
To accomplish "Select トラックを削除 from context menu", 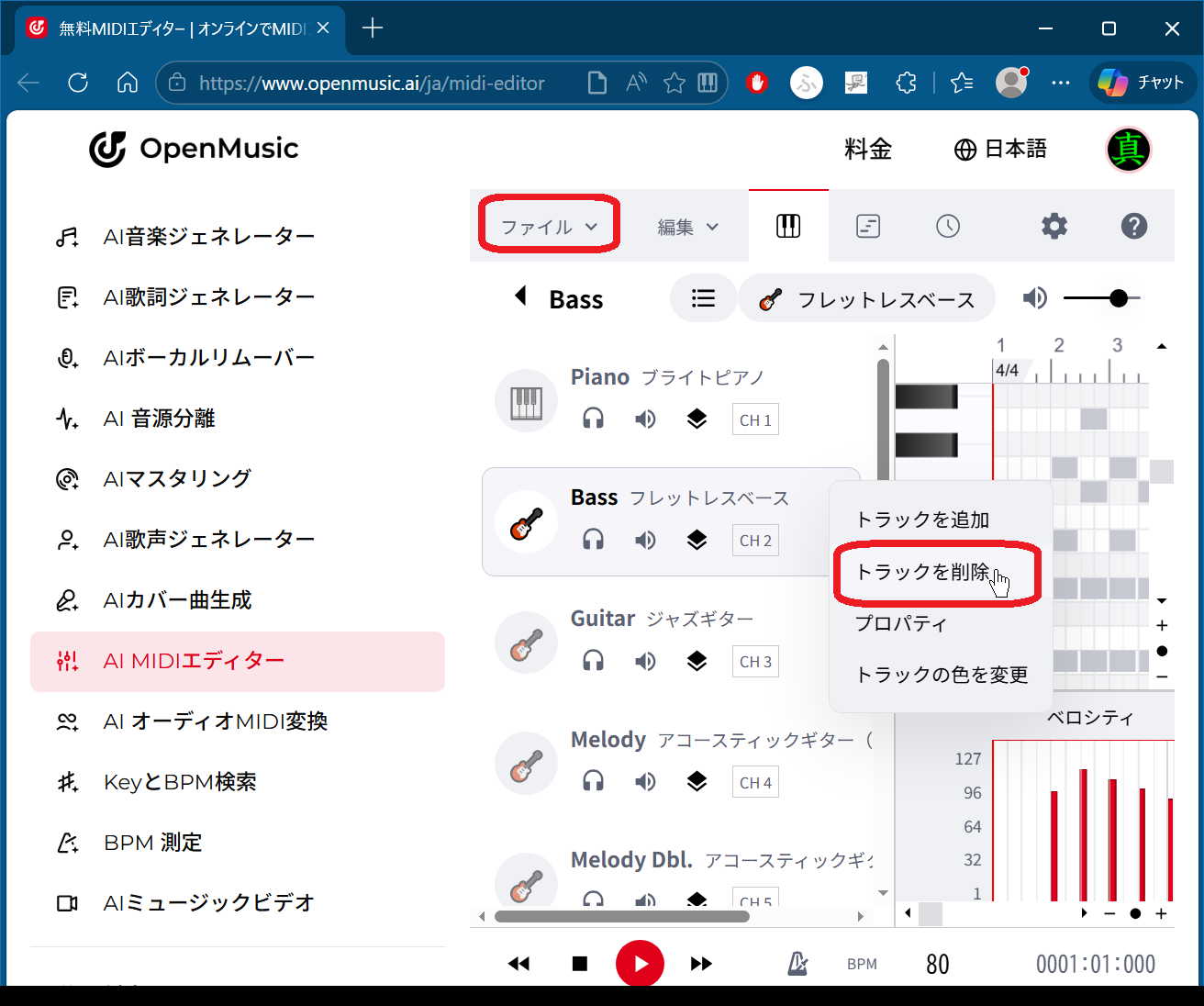I will (923, 572).
